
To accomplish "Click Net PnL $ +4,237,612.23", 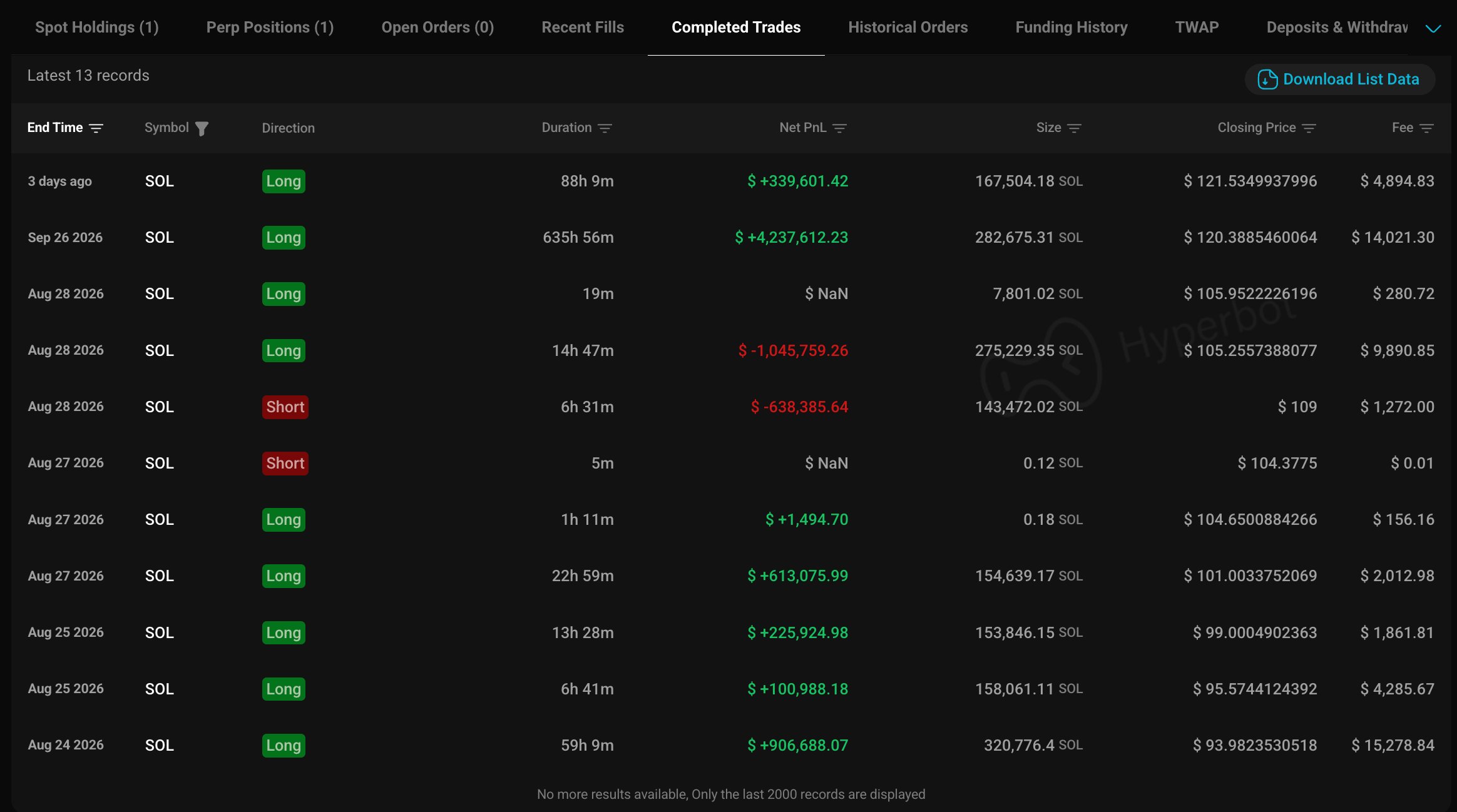I will tap(791, 238).
